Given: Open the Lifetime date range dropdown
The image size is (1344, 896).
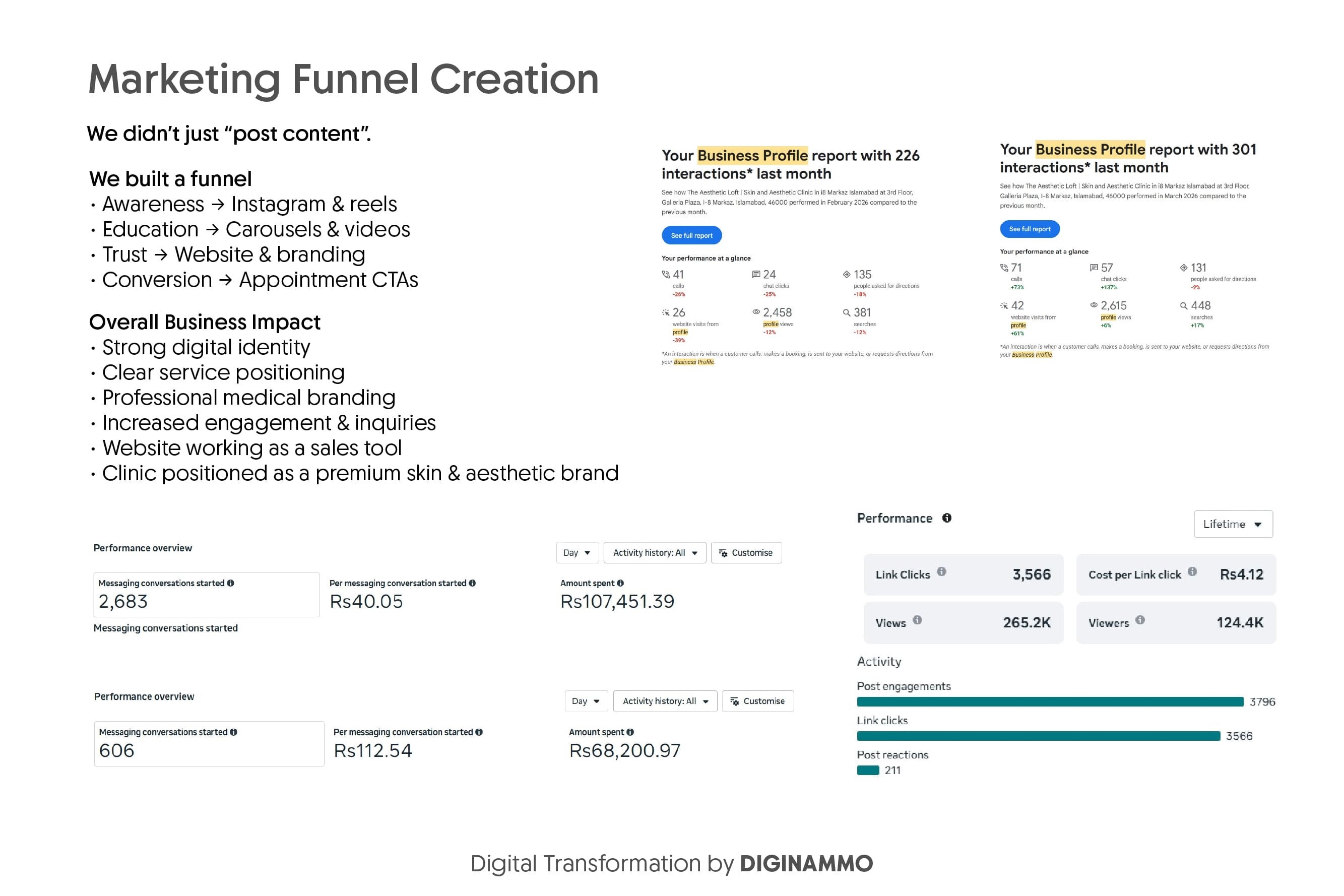Looking at the screenshot, I should 1233,524.
